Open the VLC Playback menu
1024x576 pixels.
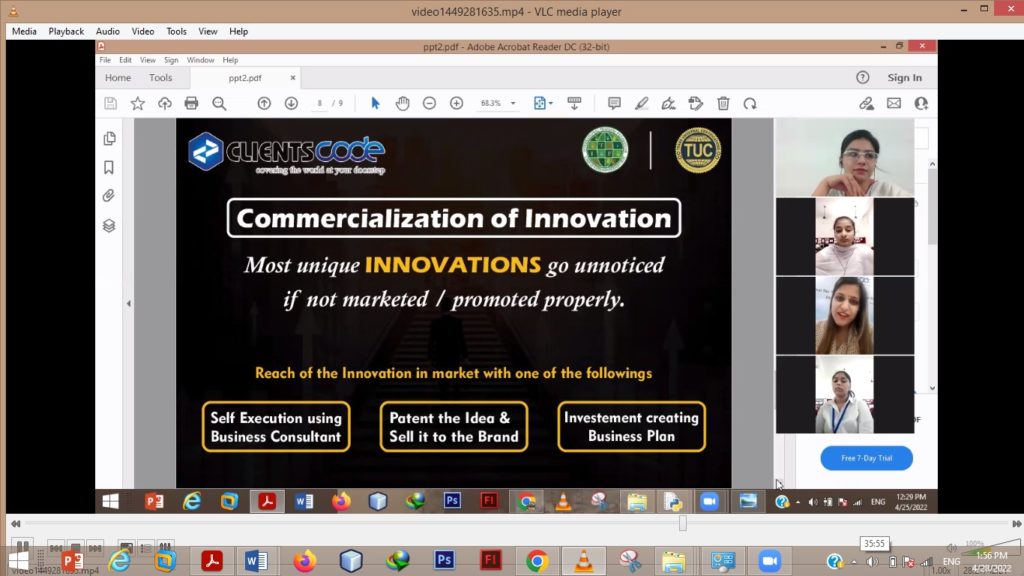66,31
